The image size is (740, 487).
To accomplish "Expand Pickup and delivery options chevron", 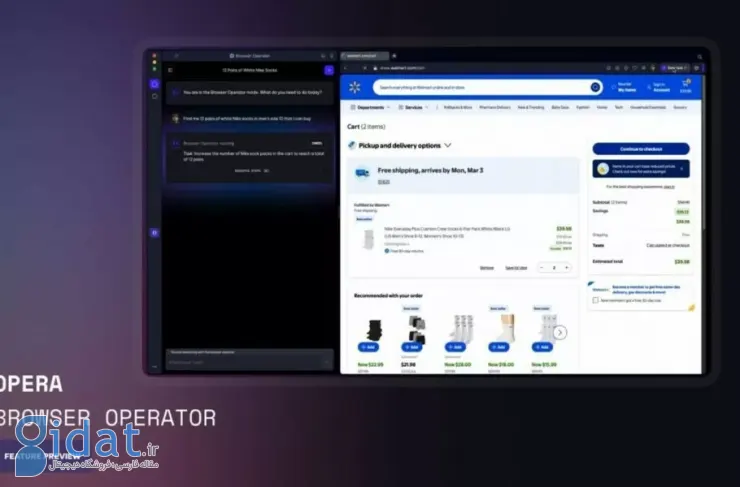I will 447,145.
